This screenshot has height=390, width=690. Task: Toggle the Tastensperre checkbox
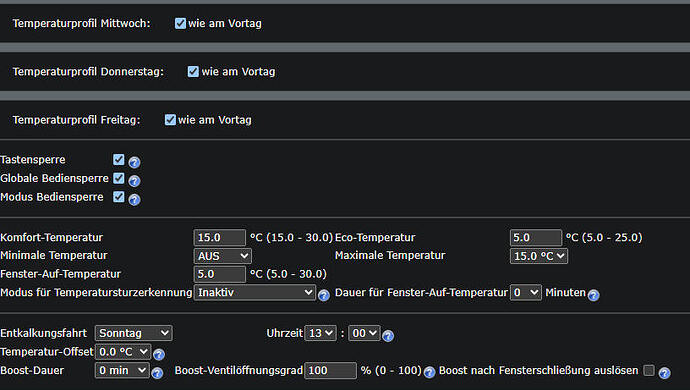[118, 159]
